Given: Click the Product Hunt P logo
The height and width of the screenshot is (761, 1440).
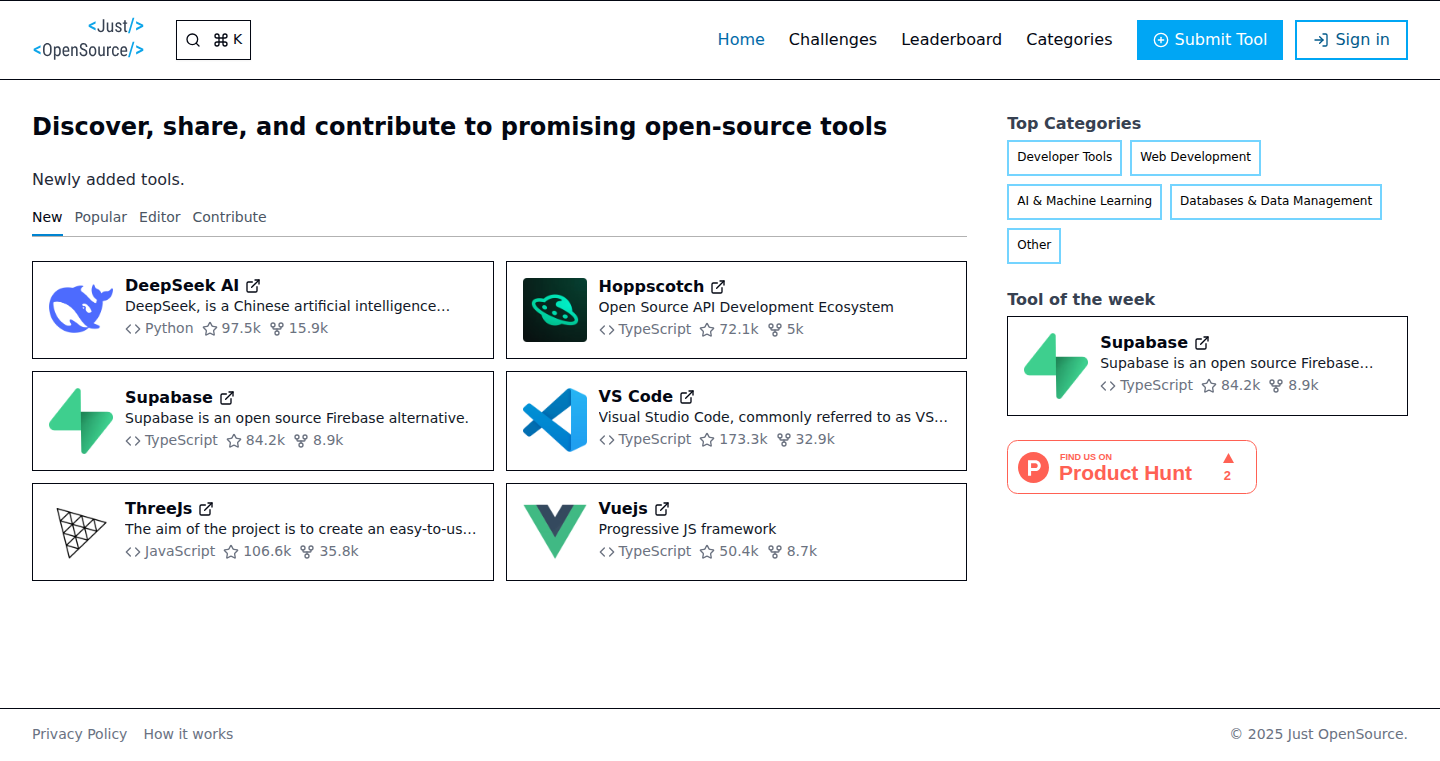Looking at the screenshot, I should [1033, 467].
